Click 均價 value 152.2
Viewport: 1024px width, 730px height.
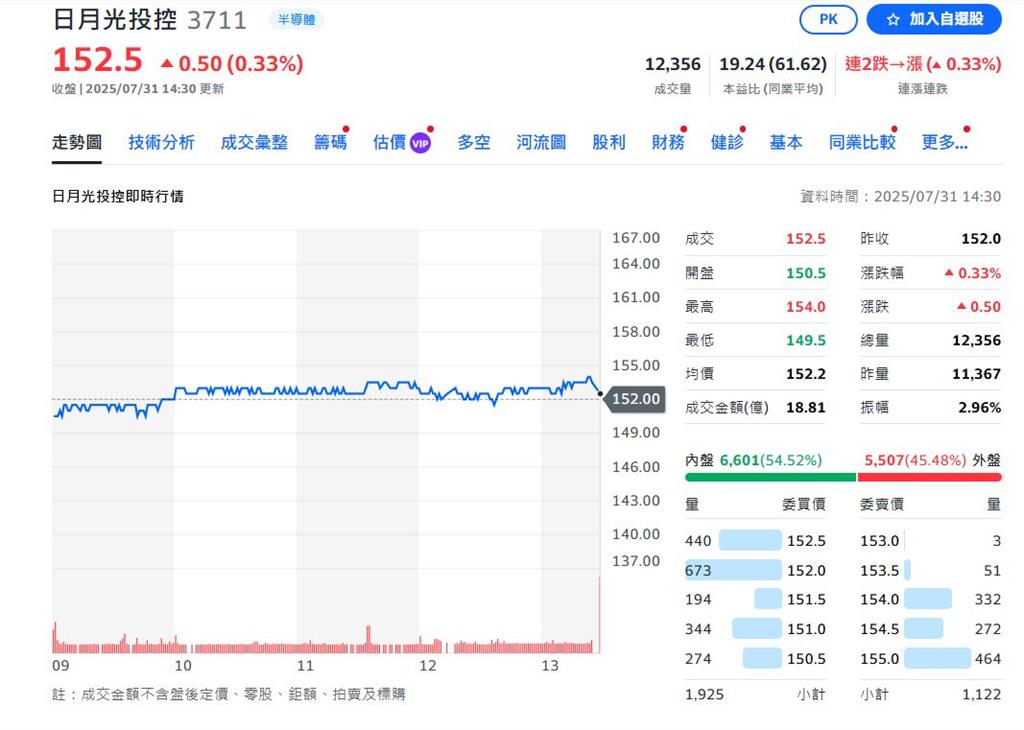coord(806,374)
